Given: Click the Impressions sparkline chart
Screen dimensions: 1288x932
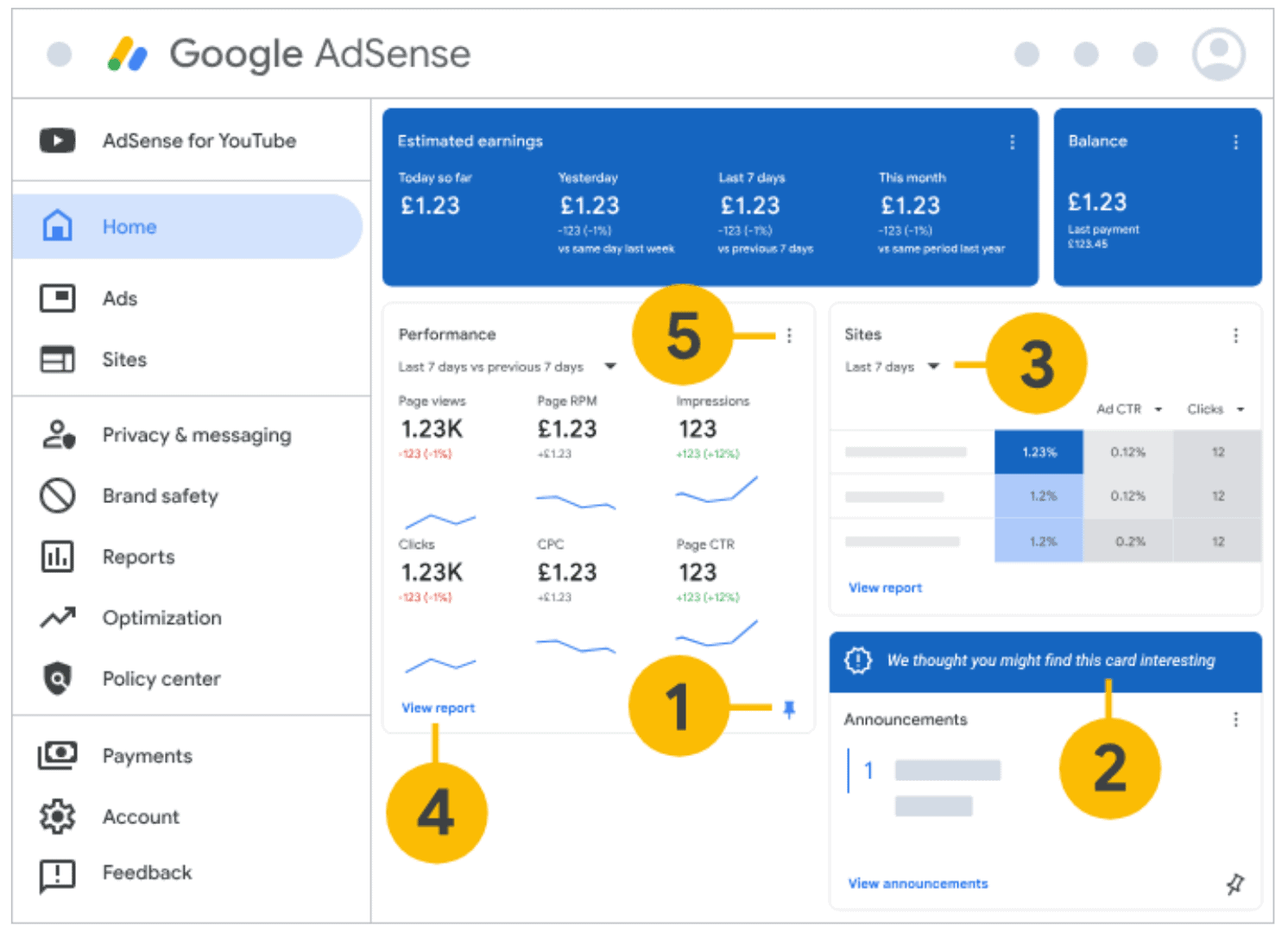Looking at the screenshot, I should pyautogui.click(x=717, y=490).
